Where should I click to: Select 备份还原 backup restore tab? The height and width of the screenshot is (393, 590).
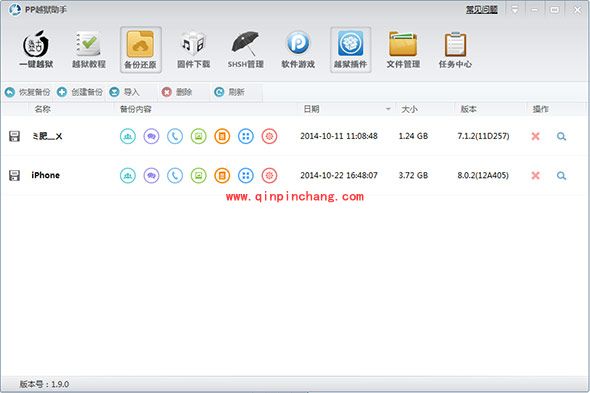[141, 50]
